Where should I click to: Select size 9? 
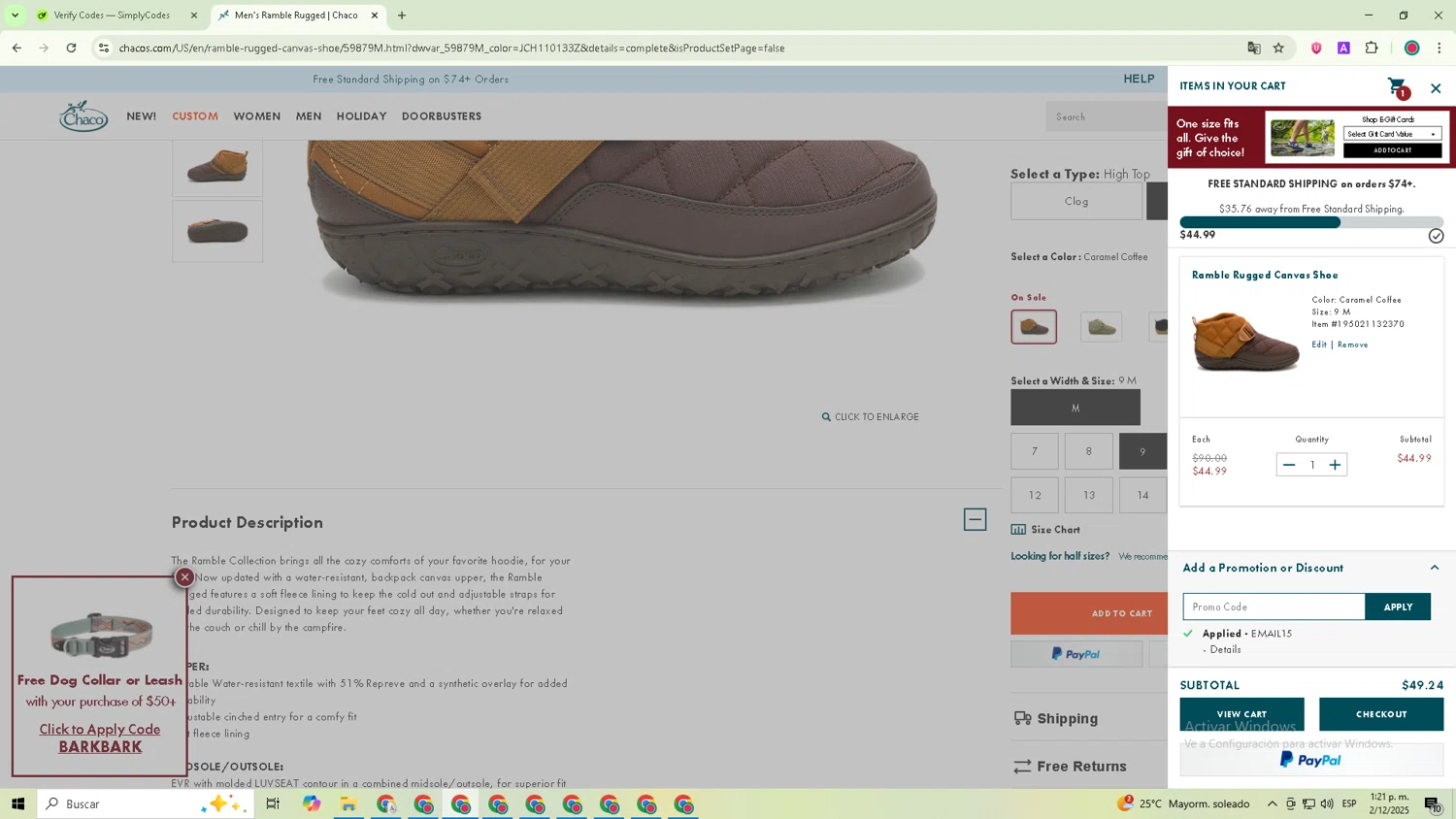coord(1142,451)
